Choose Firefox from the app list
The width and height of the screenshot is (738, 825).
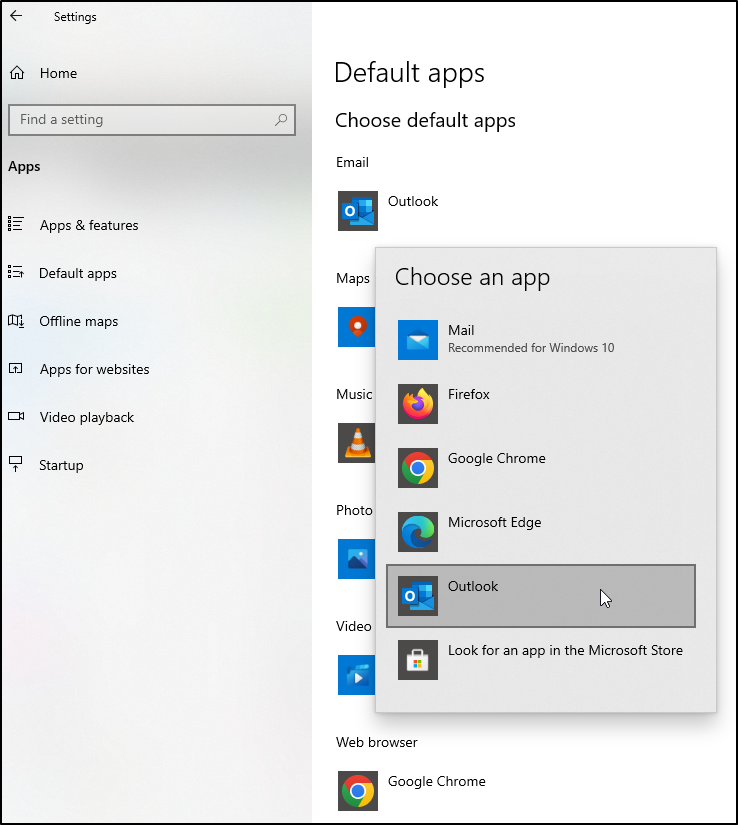(x=541, y=404)
